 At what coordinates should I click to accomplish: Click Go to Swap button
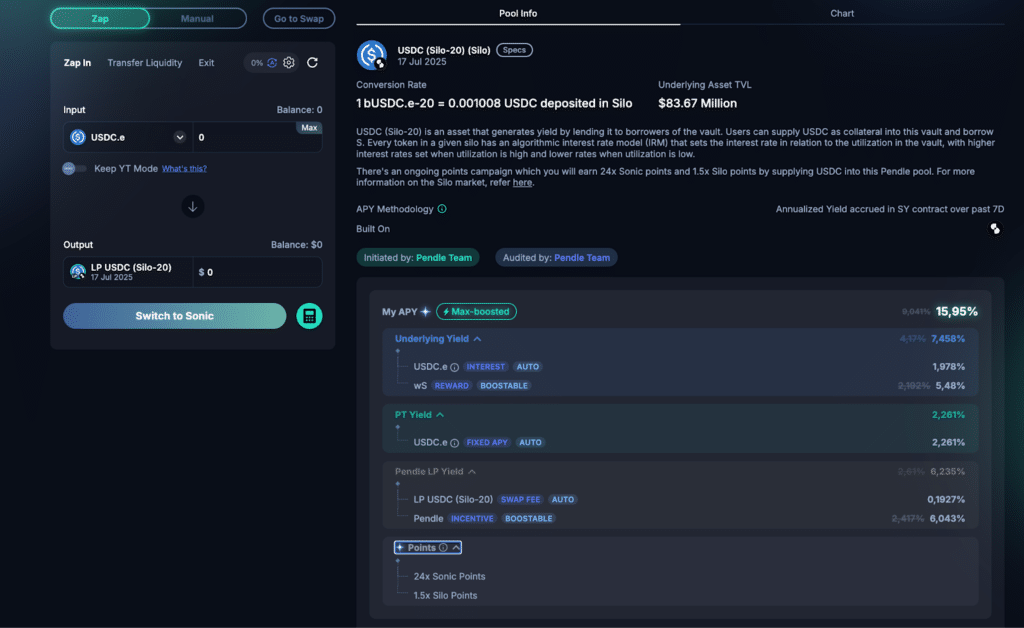299,18
